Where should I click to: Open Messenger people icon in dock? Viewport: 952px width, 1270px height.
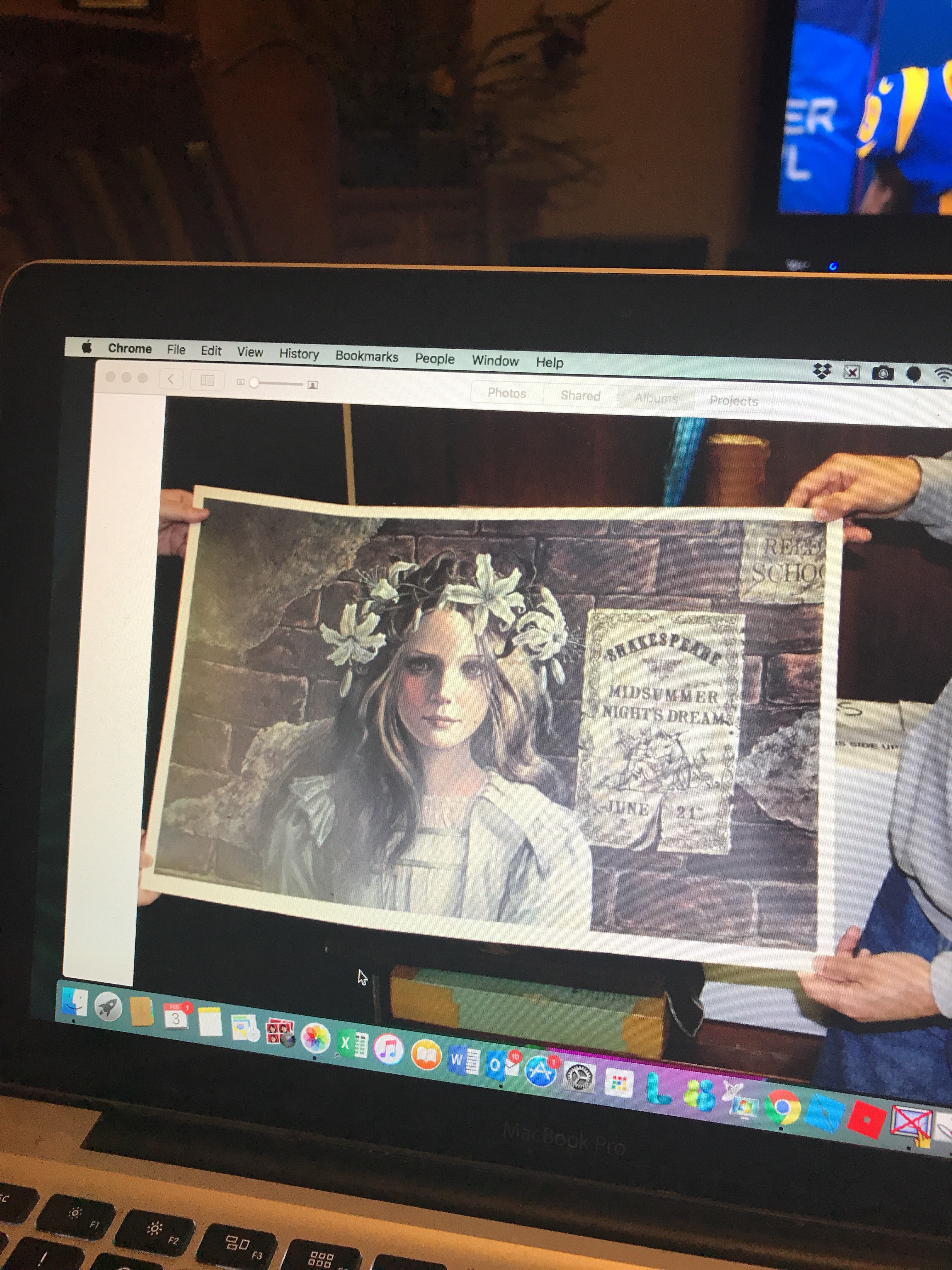pyautogui.click(x=699, y=1094)
